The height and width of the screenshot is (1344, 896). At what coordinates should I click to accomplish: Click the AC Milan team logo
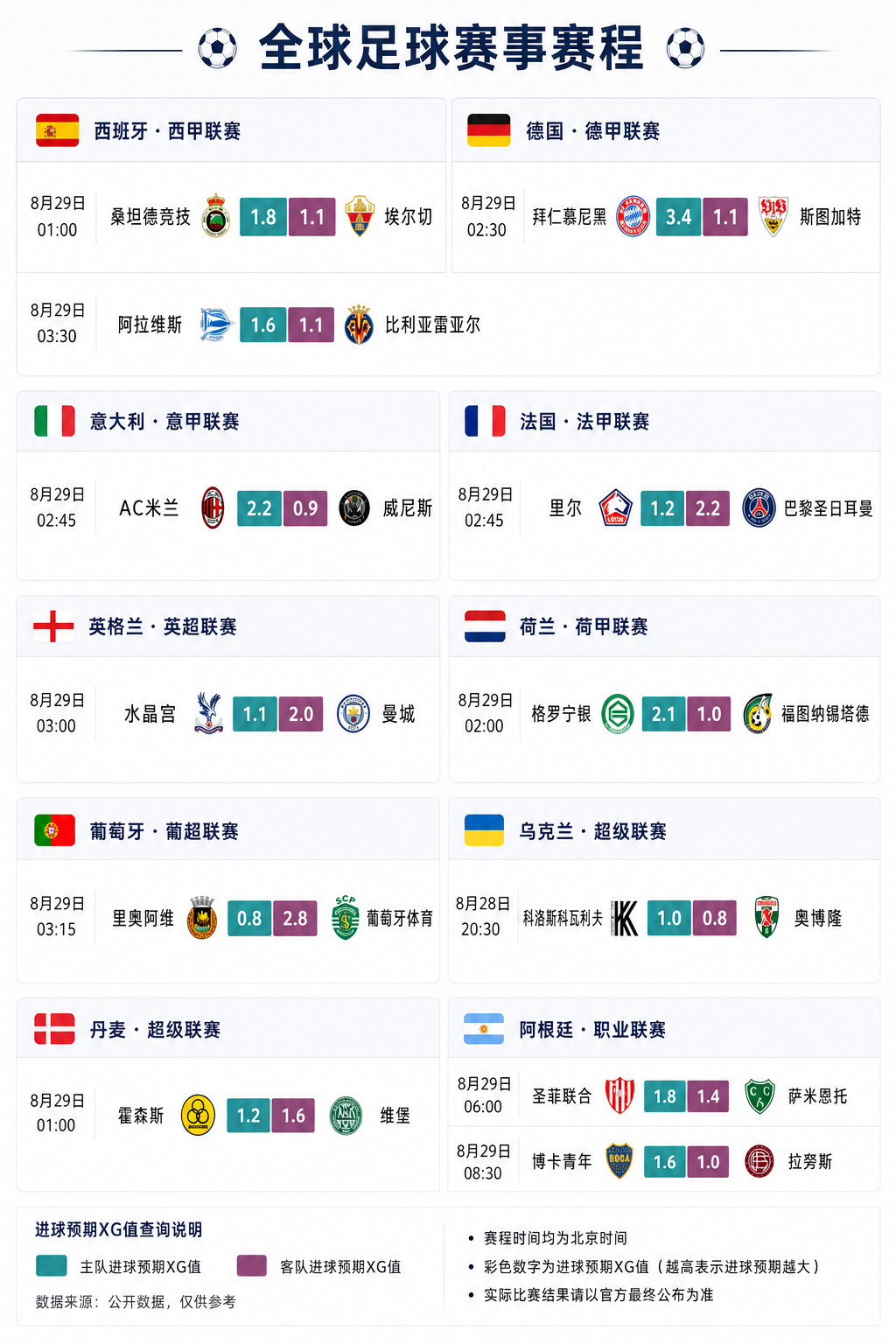coord(213,508)
